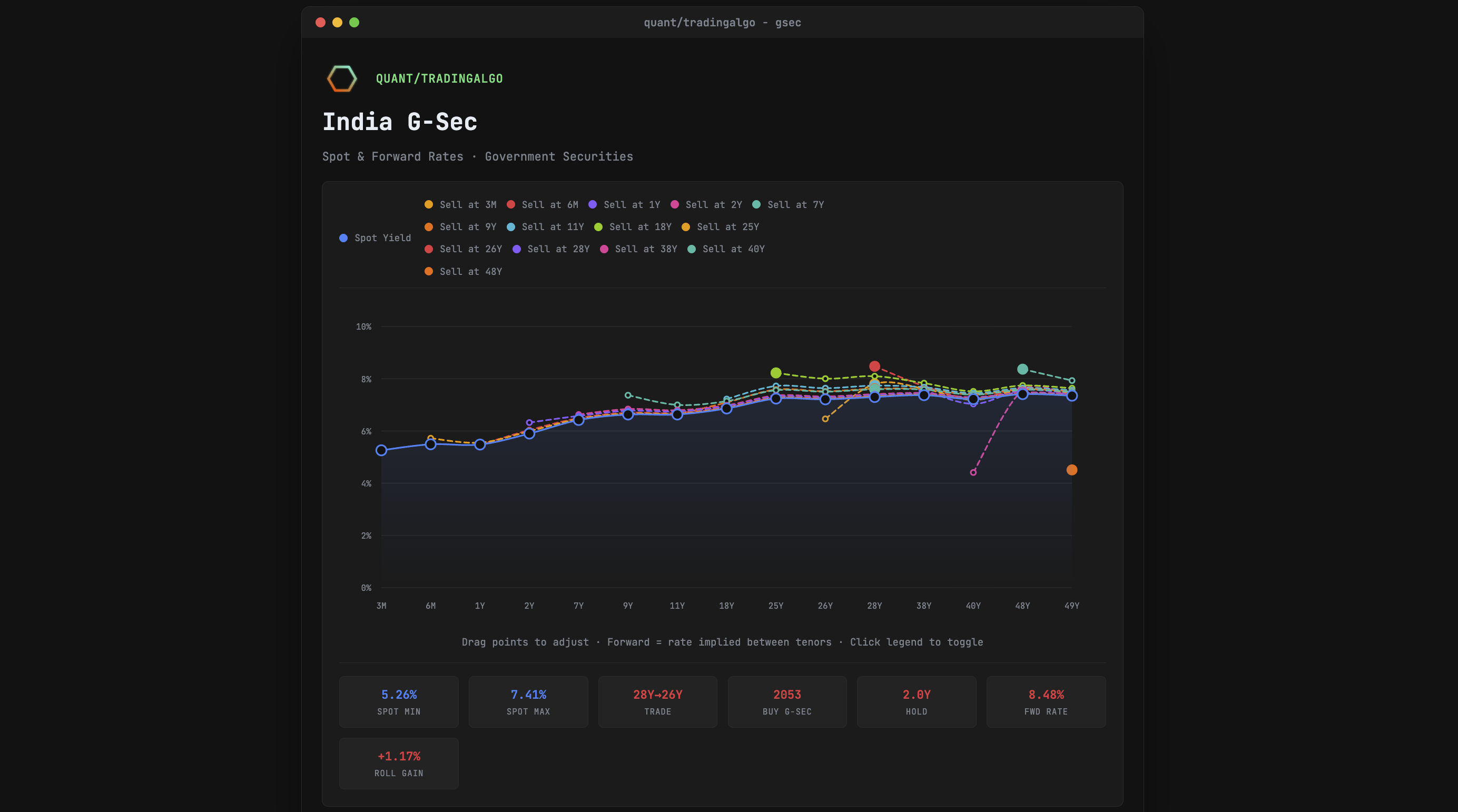
Task: Click the large teal Sell at 40Y marker
Action: pyautogui.click(x=1022, y=369)
